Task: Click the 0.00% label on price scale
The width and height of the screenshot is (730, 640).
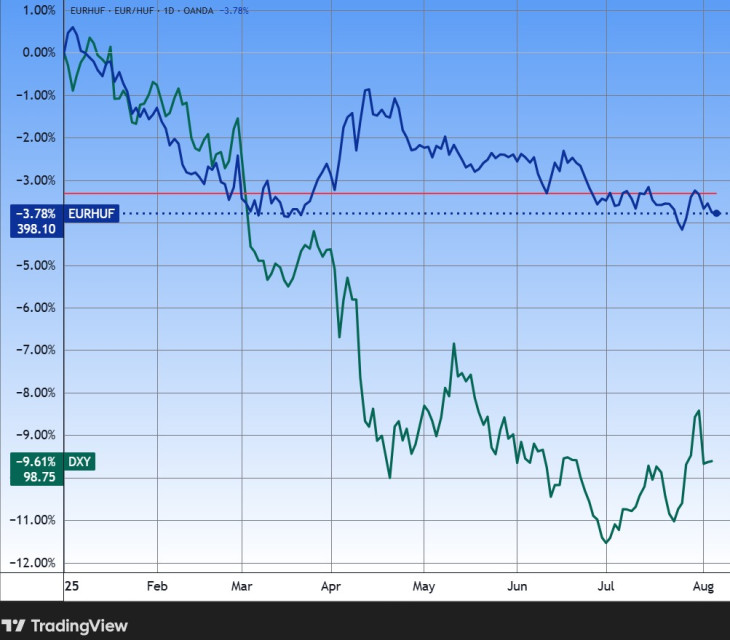Action: (x=39, y=53)
